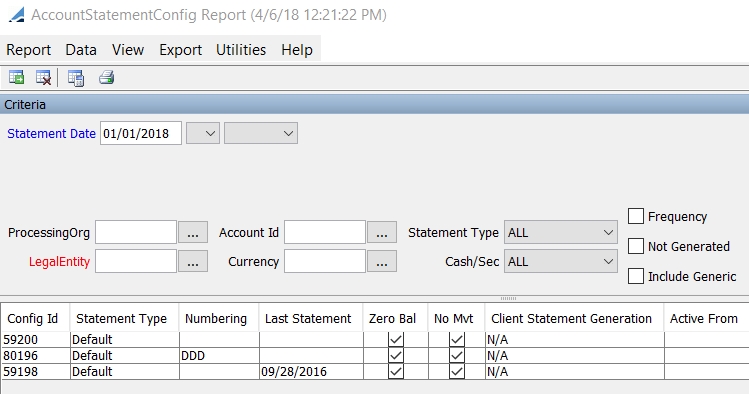Open the ProcessingOrg ellipsis chooser

point(193,233)
